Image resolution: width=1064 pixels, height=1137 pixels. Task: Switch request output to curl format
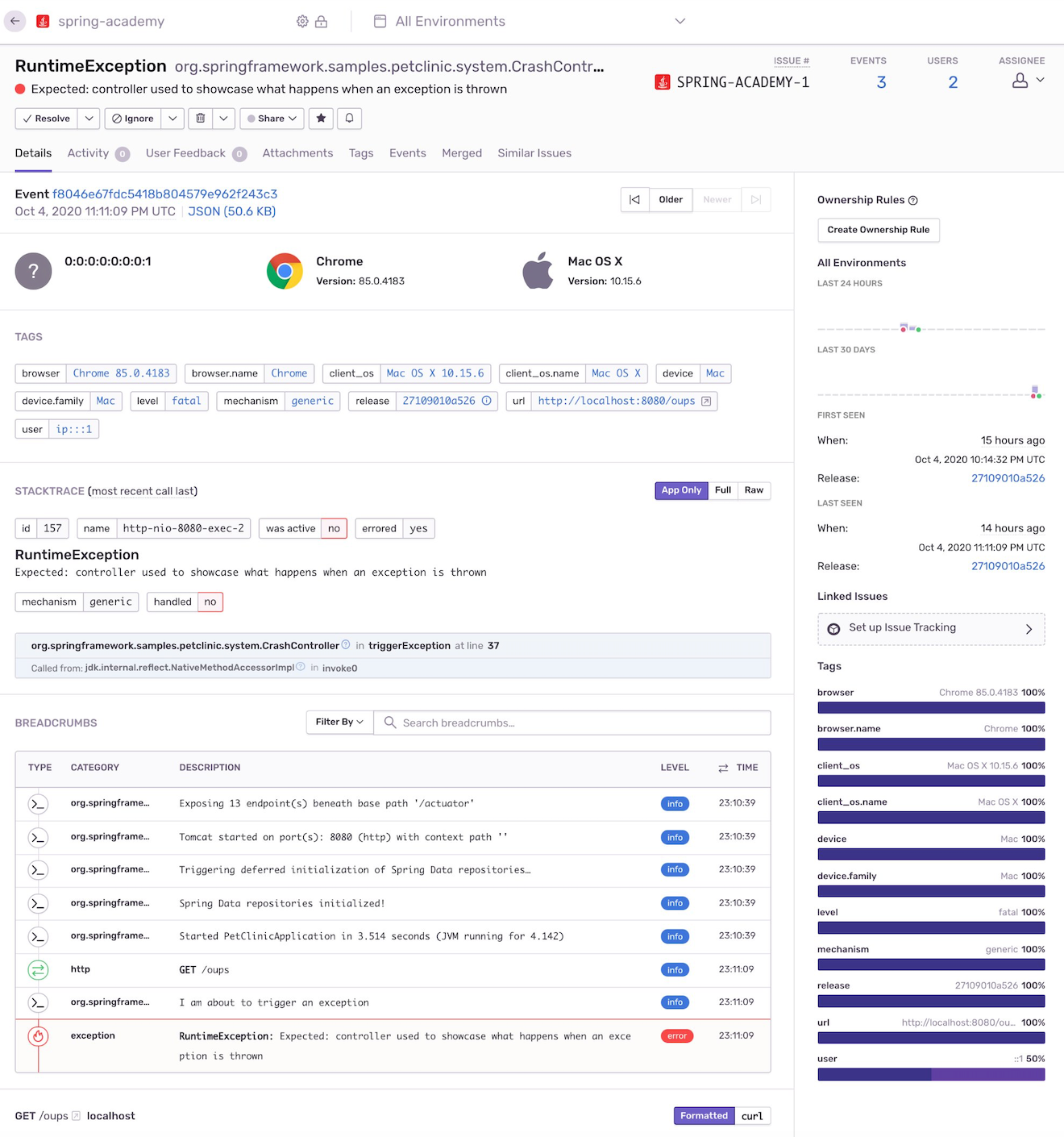click(x=751, y=1115)
